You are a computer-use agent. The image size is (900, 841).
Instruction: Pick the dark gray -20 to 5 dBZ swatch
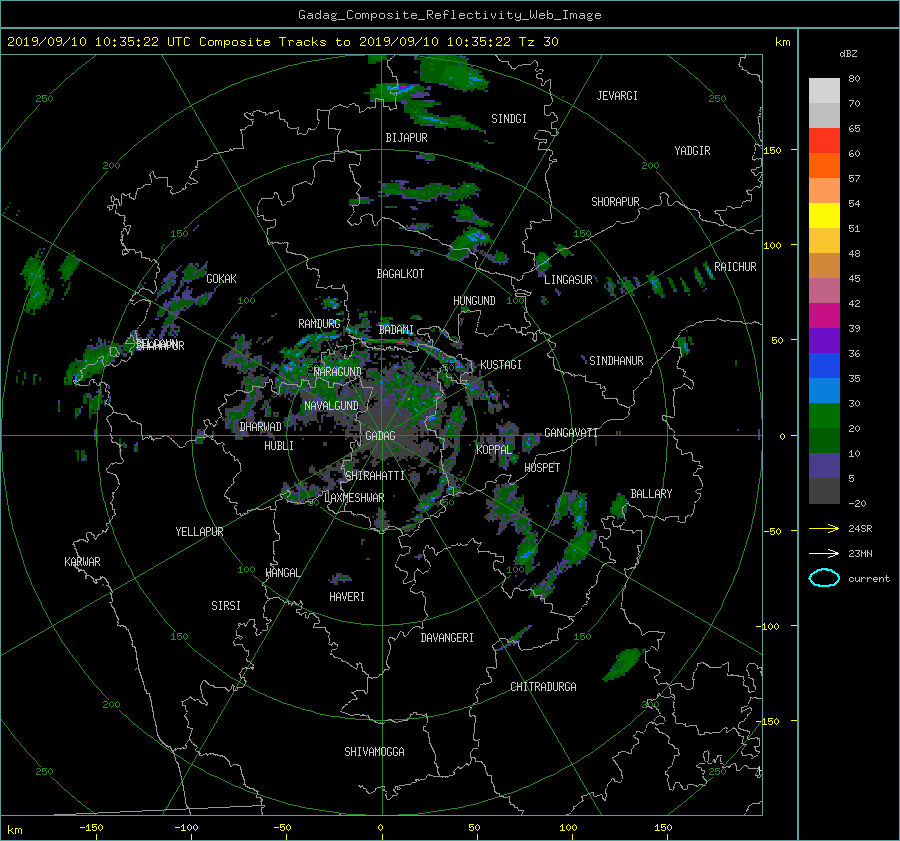[x=824, y=491]
